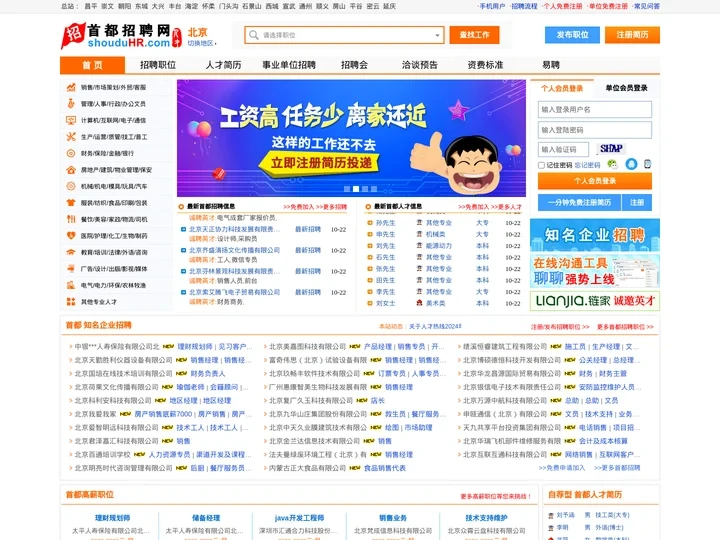Open the 招聘职位 nav tab
Viewport: 720px width, 540px height.
pyautogui.click(x=158, y=65)
